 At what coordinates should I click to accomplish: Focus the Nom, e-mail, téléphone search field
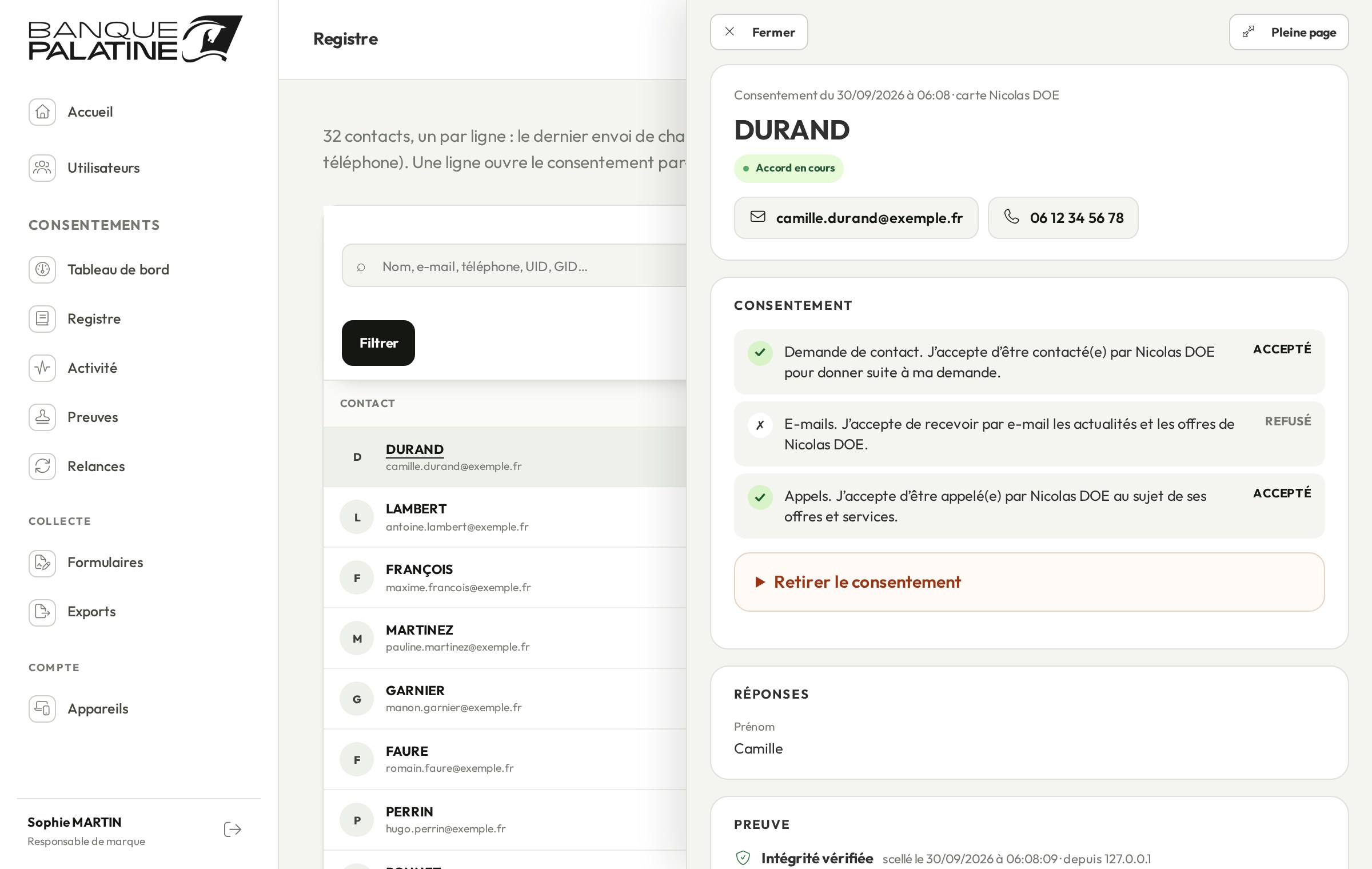(x=514, y=266)
